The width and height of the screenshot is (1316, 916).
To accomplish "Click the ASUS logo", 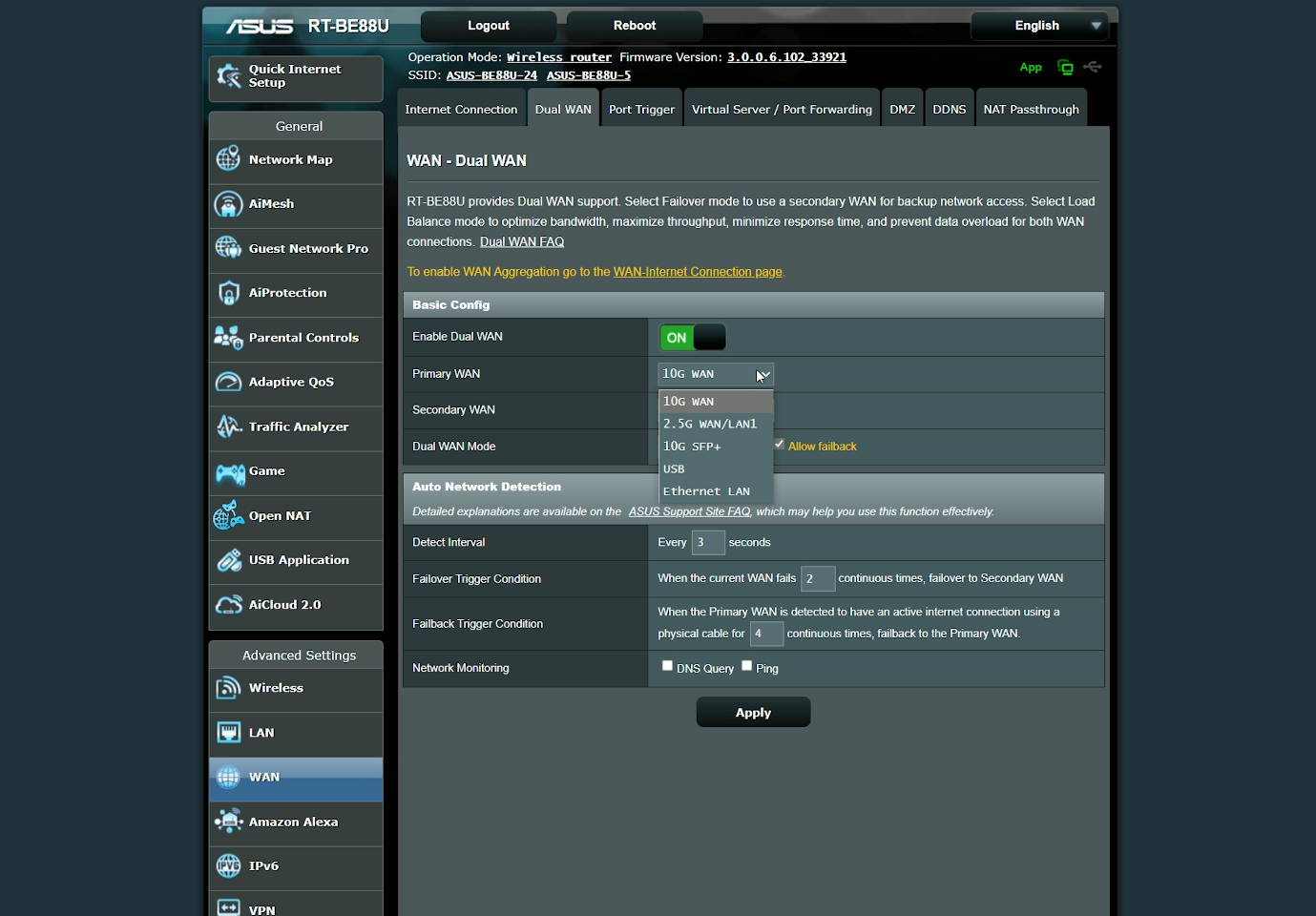I will 259,26.
